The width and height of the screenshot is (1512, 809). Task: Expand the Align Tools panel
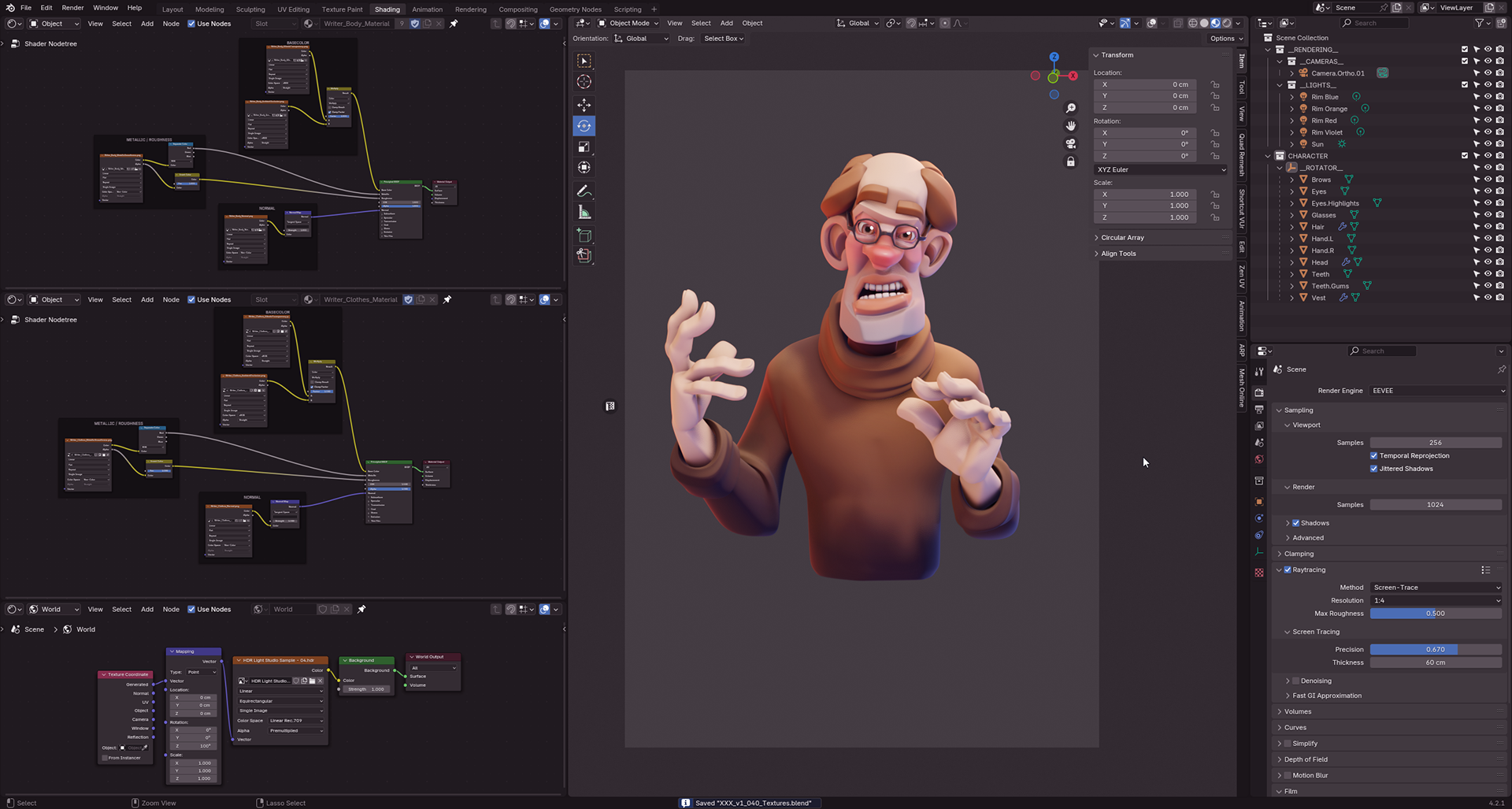[1118, 254]
